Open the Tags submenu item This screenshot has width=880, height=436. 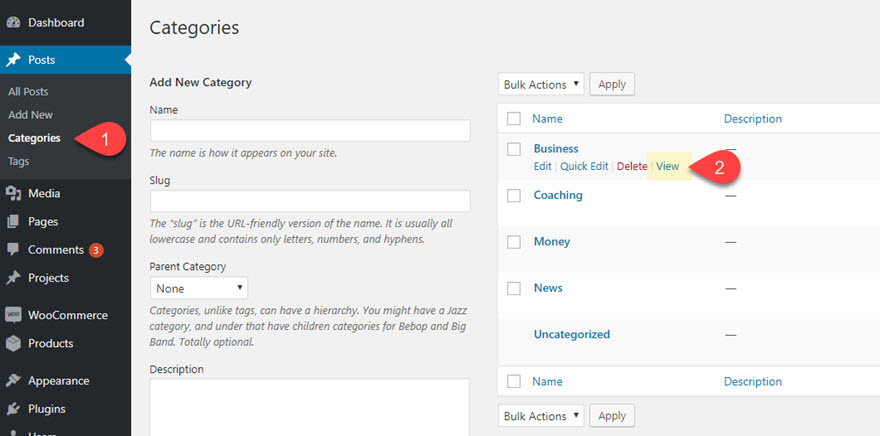point(19,161)
